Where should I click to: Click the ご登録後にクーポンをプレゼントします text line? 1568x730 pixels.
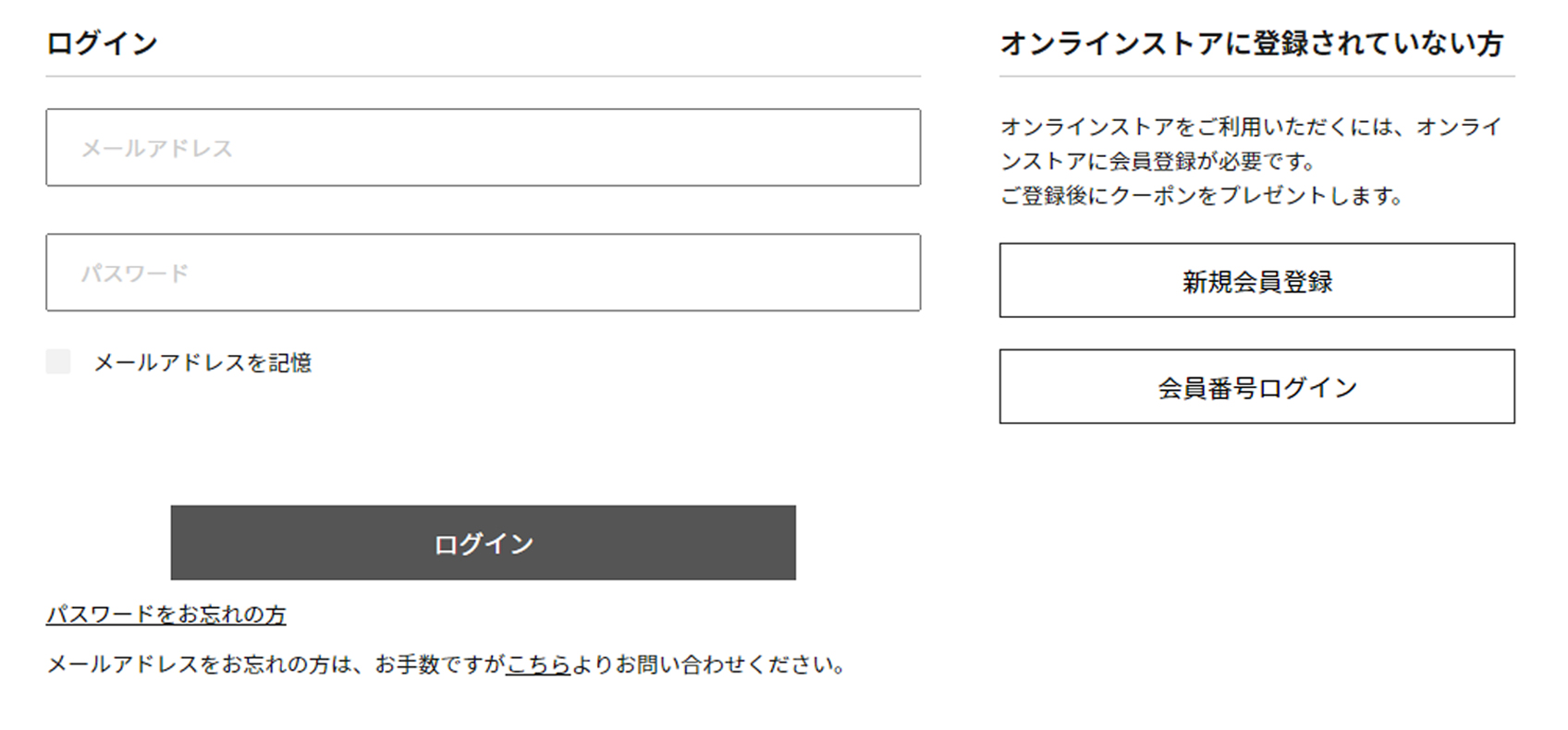(1201, 196)
